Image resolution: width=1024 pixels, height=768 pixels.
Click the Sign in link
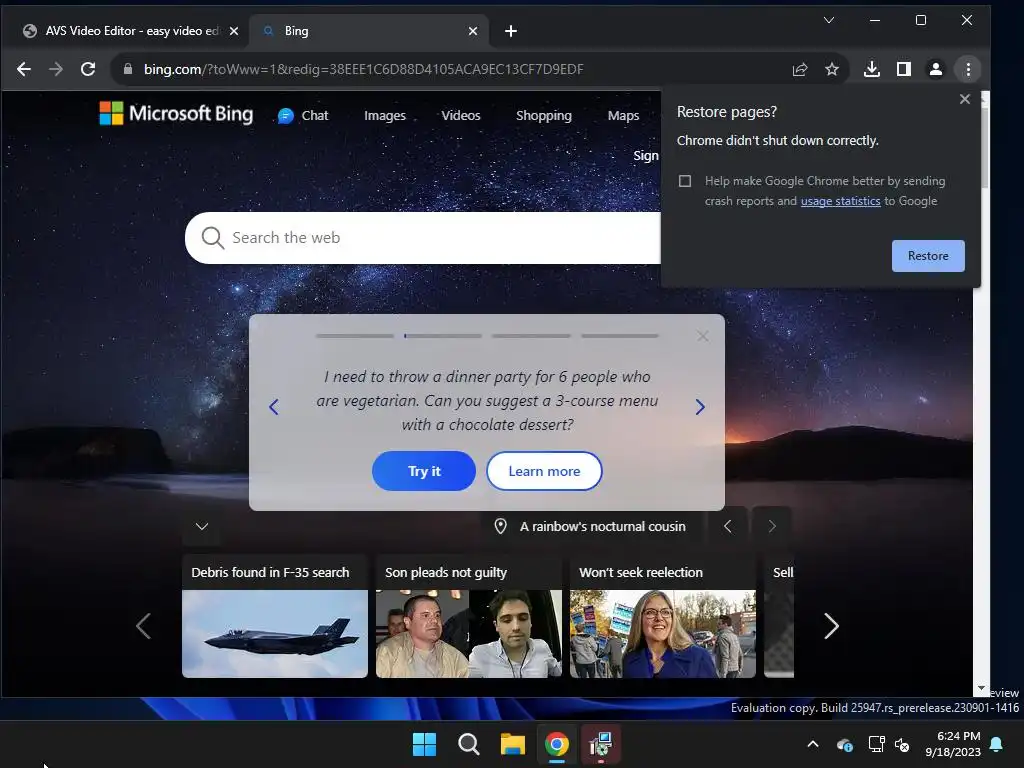pyautogui.click(x=647, y=155)
